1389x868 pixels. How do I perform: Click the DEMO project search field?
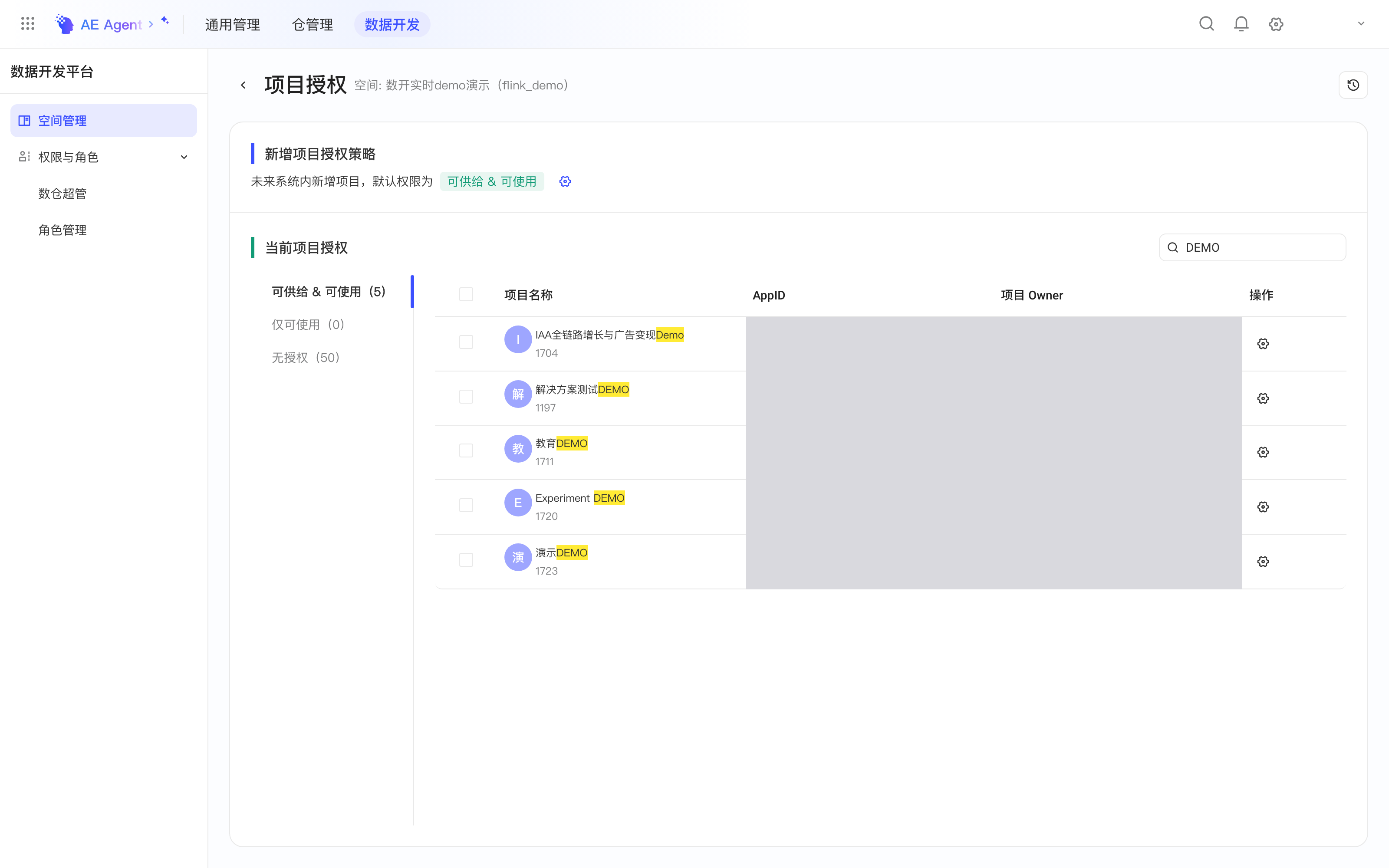(1252, 247)
